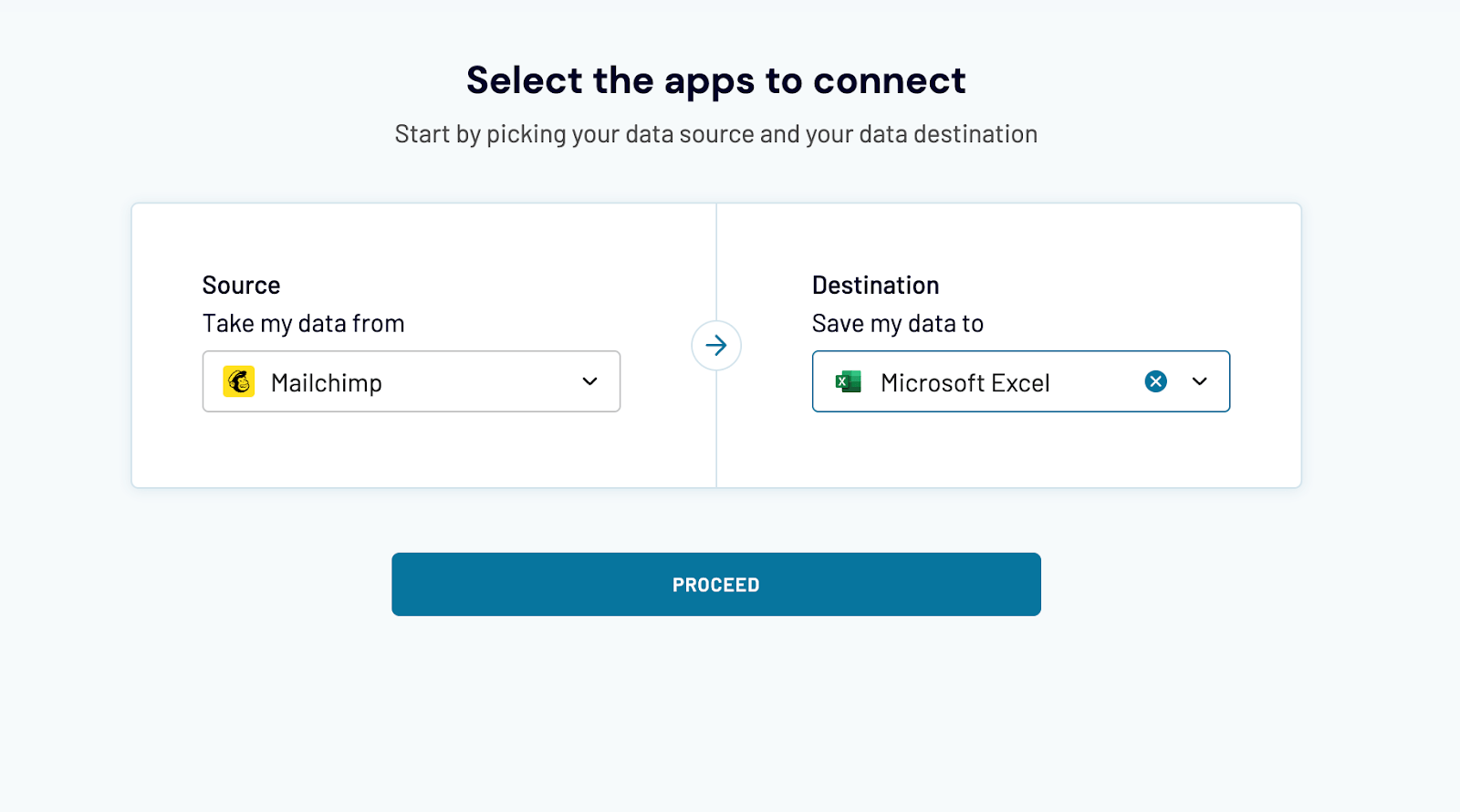The image size is (1460, 812).
Task: Click the circular arrow icon between panels
Action: click(716, 346)
